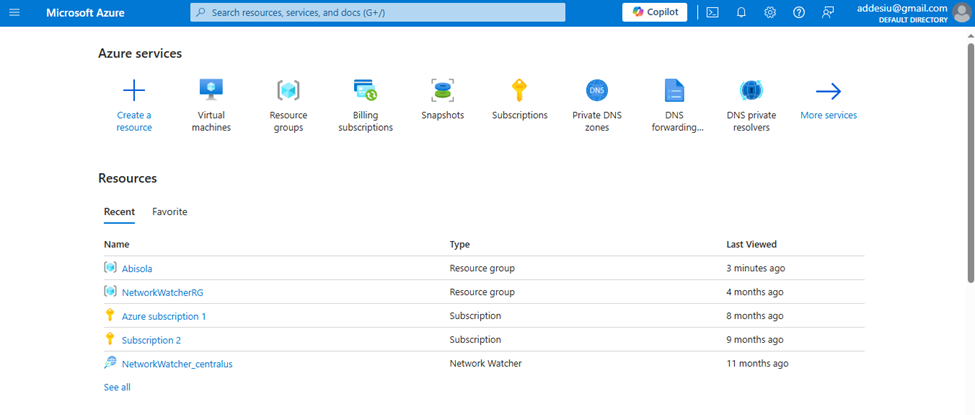Open the Virtual machines service icon
This screenshot has height=415, width=975.
[x=211, y=90]
